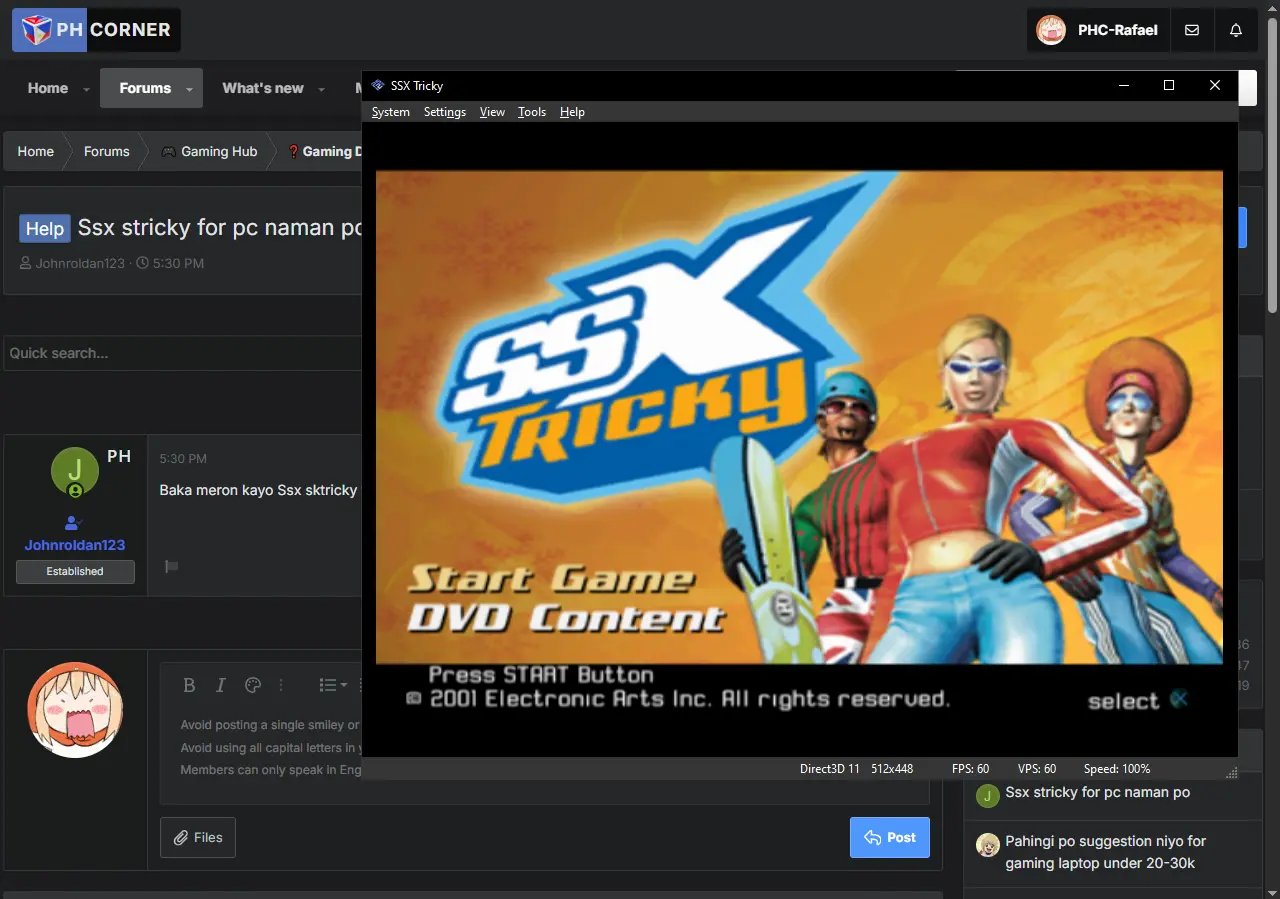Open the View menu in SSX Tricky window
The image size is (1280, 899).
click(x=492, y=112)
